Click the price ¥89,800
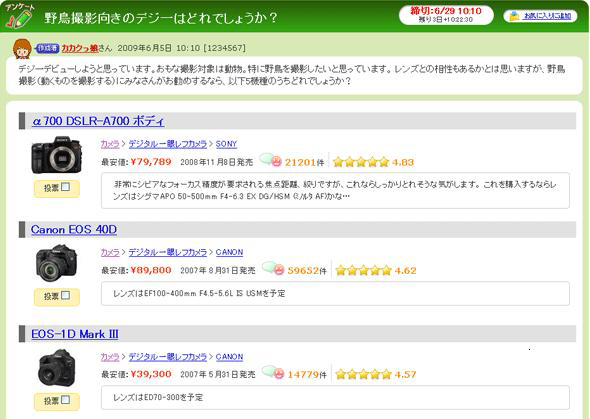This screenshot has height=419, width=590. (x=151, y=270)
